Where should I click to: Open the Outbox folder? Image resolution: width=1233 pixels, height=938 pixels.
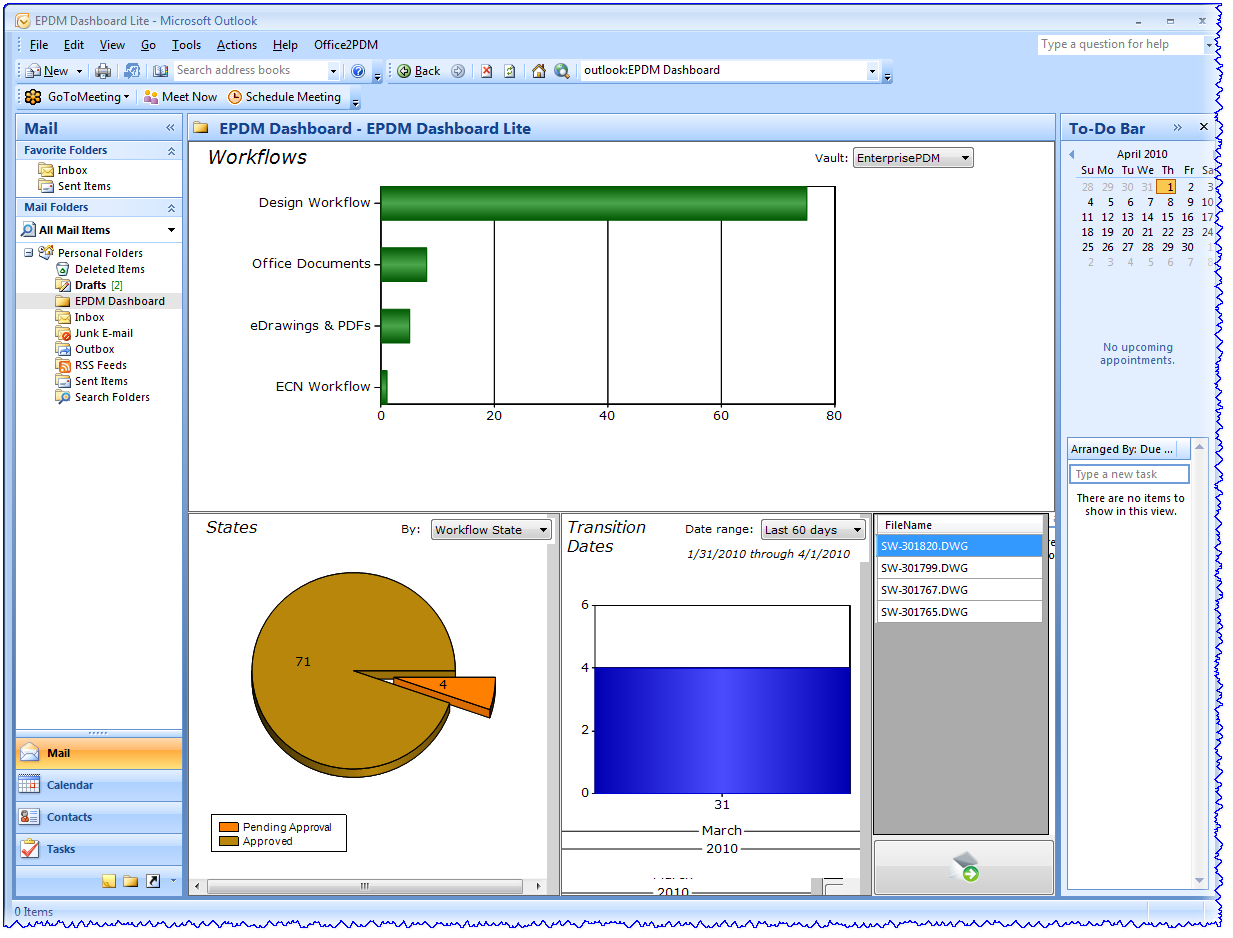95,349
